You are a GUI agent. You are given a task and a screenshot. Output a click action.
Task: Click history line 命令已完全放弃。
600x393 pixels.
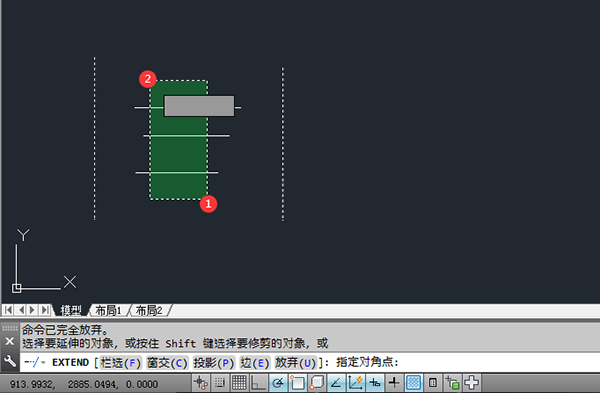pyautogui.click(x=65, y=329)
